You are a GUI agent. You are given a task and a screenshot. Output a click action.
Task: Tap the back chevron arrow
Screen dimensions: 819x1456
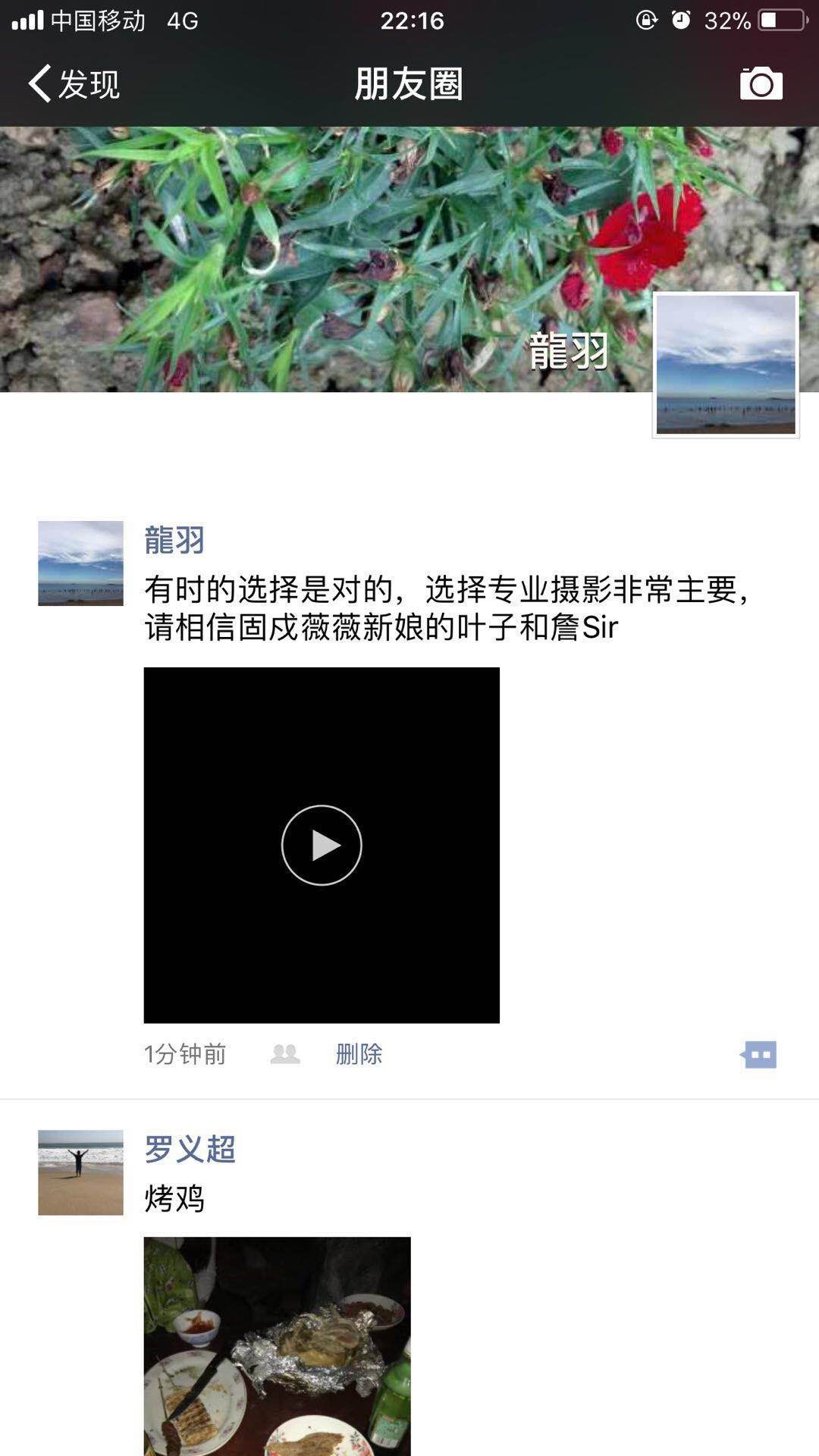tap(39, 83)
